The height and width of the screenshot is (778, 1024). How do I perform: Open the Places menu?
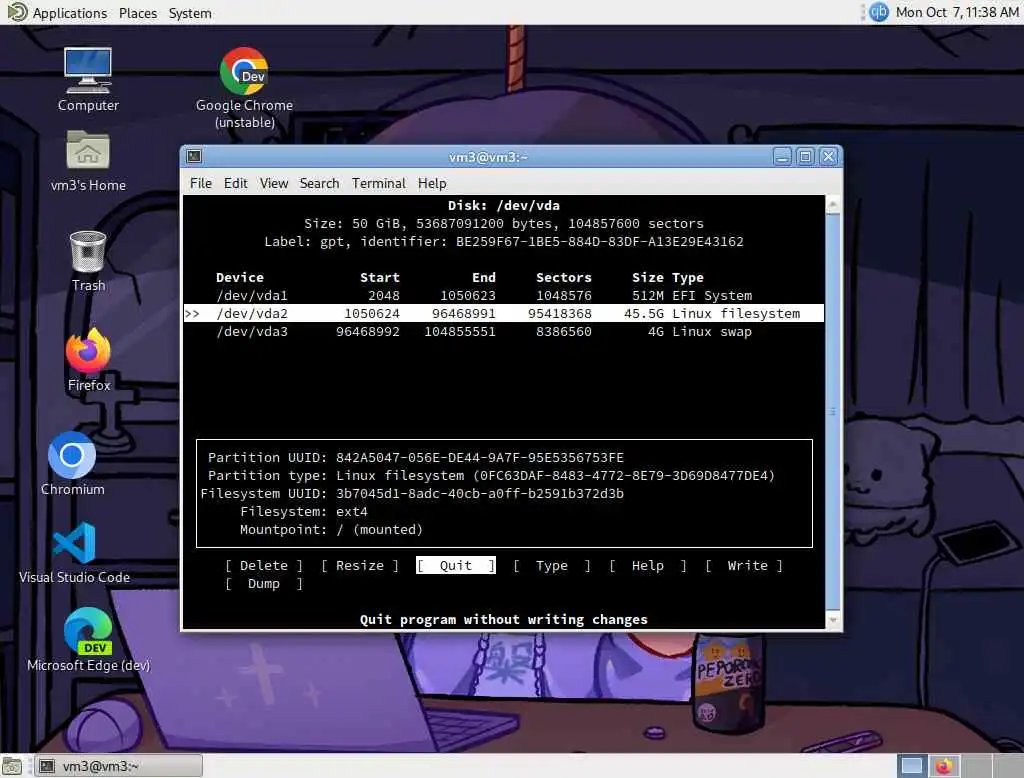(138, 13)
